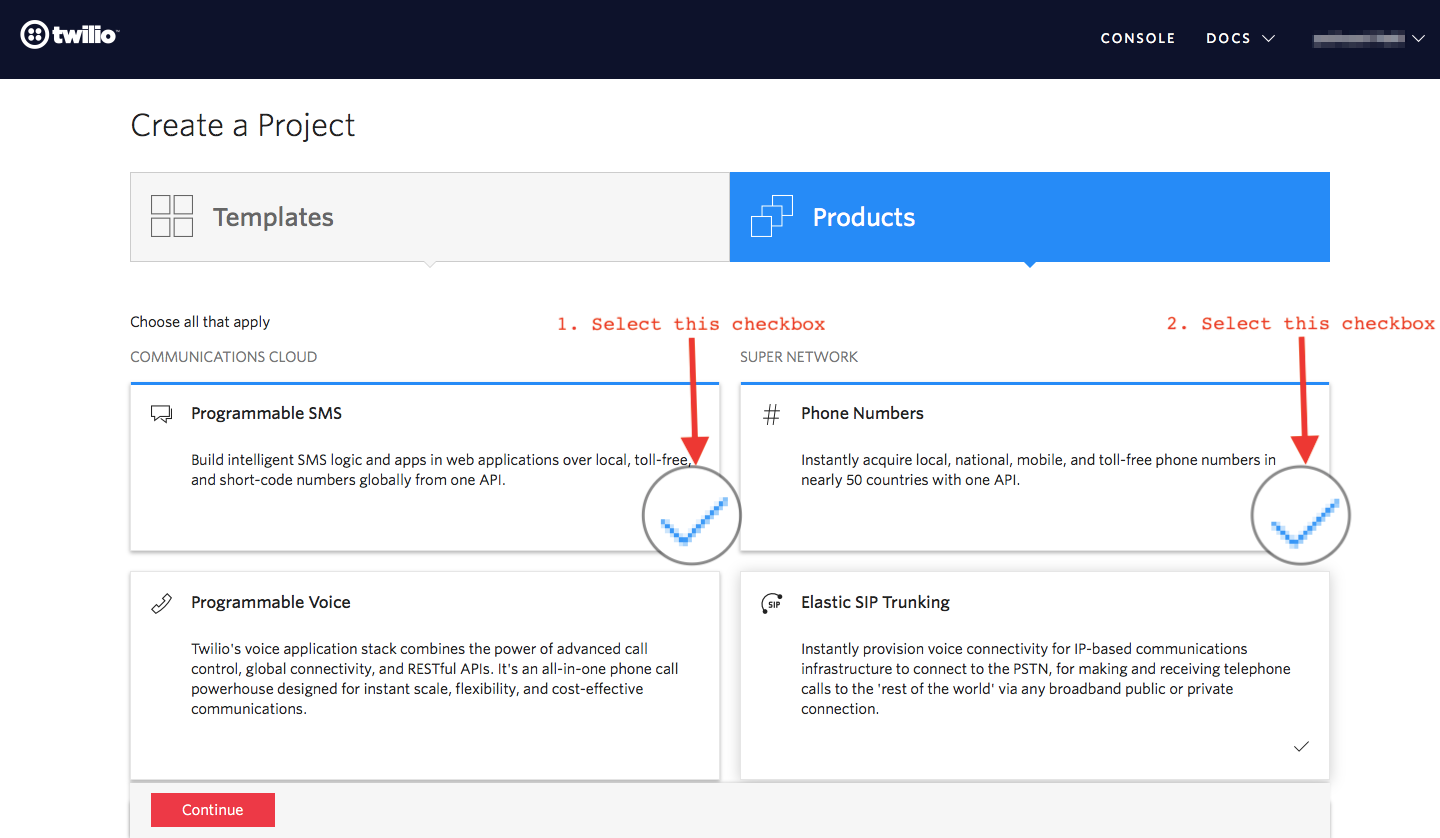
Task: Expand the DOCS dropdown menu
Action: coord(1240,38)
